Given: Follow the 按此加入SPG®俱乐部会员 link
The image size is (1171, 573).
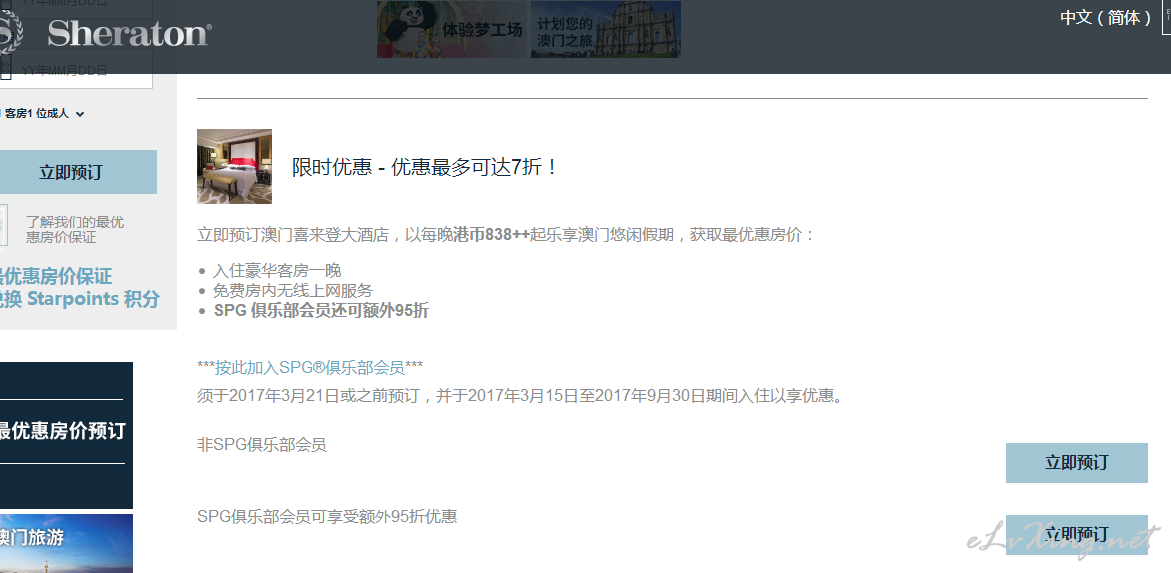Looking at the screenshot, I should click(309, 368).
